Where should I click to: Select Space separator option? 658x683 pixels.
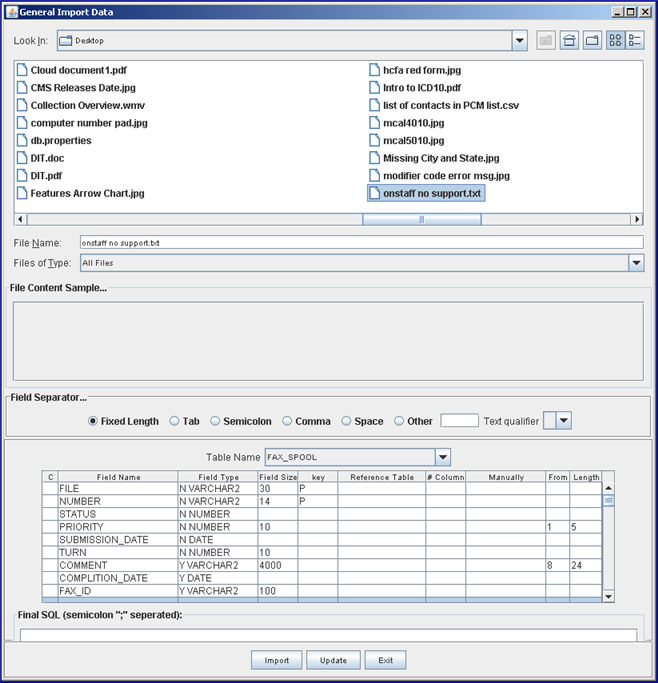coord(346,421)
